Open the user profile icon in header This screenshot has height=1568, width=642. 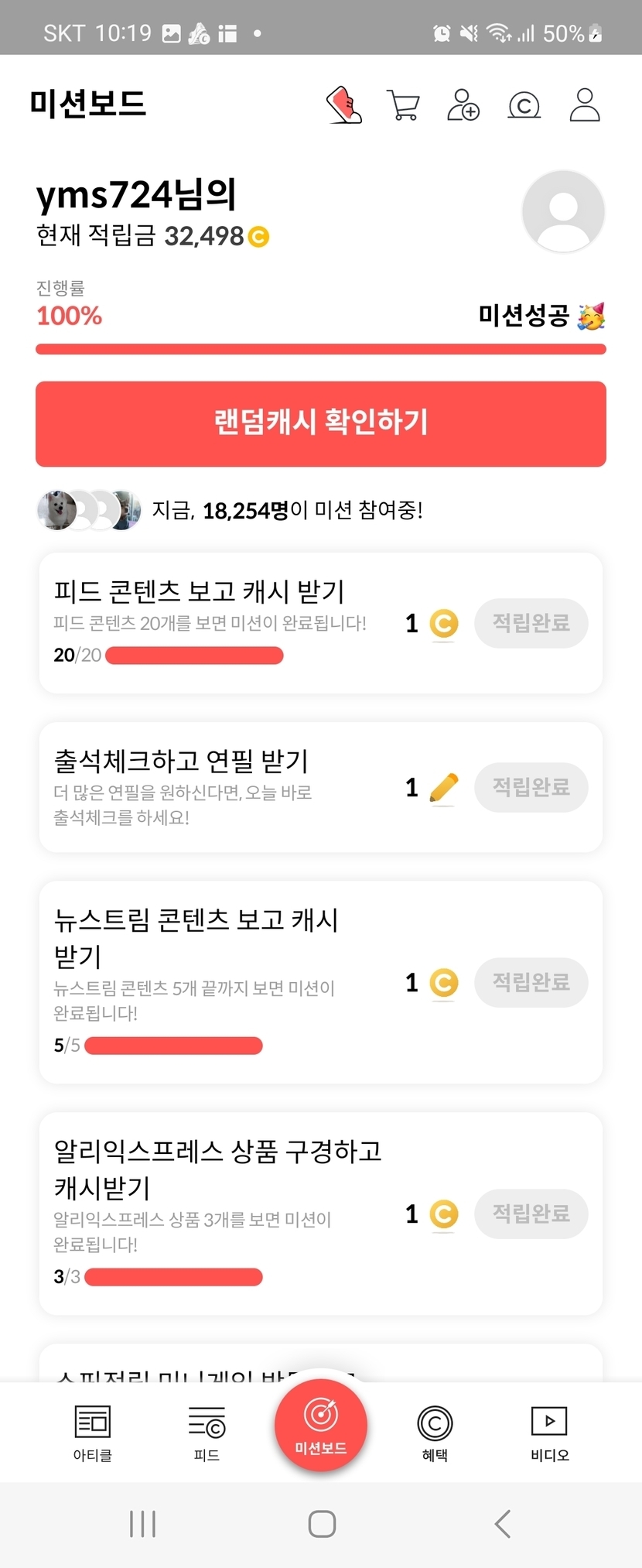585,105
